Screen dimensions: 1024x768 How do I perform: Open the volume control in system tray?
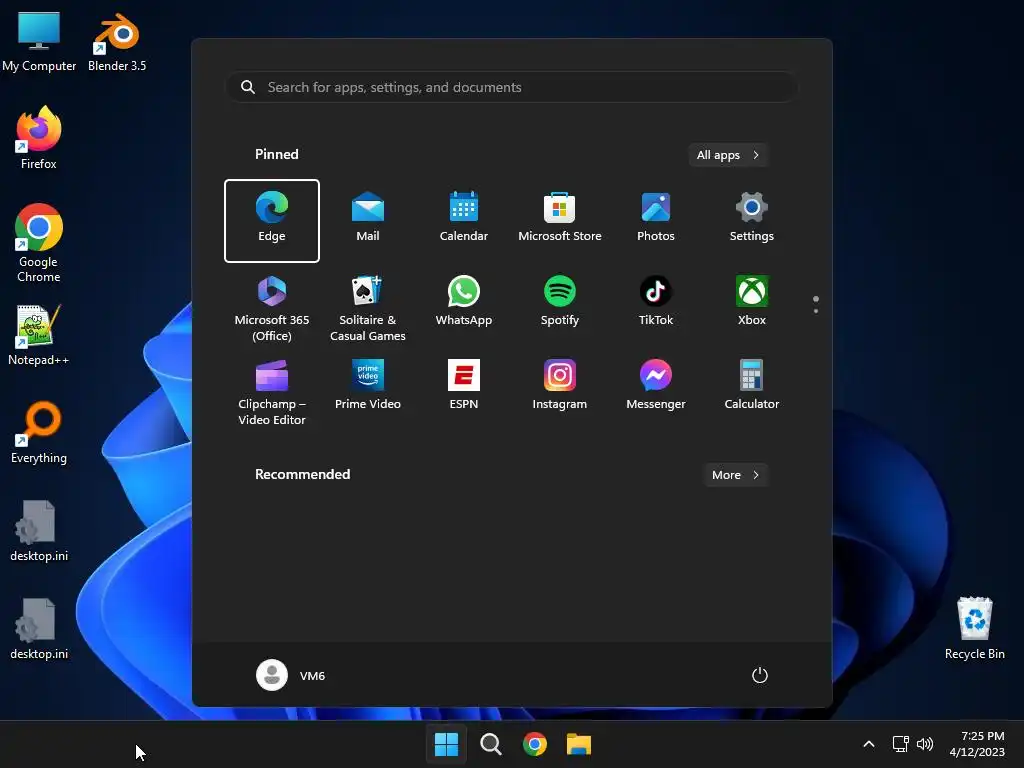click(x=925, y=744)
